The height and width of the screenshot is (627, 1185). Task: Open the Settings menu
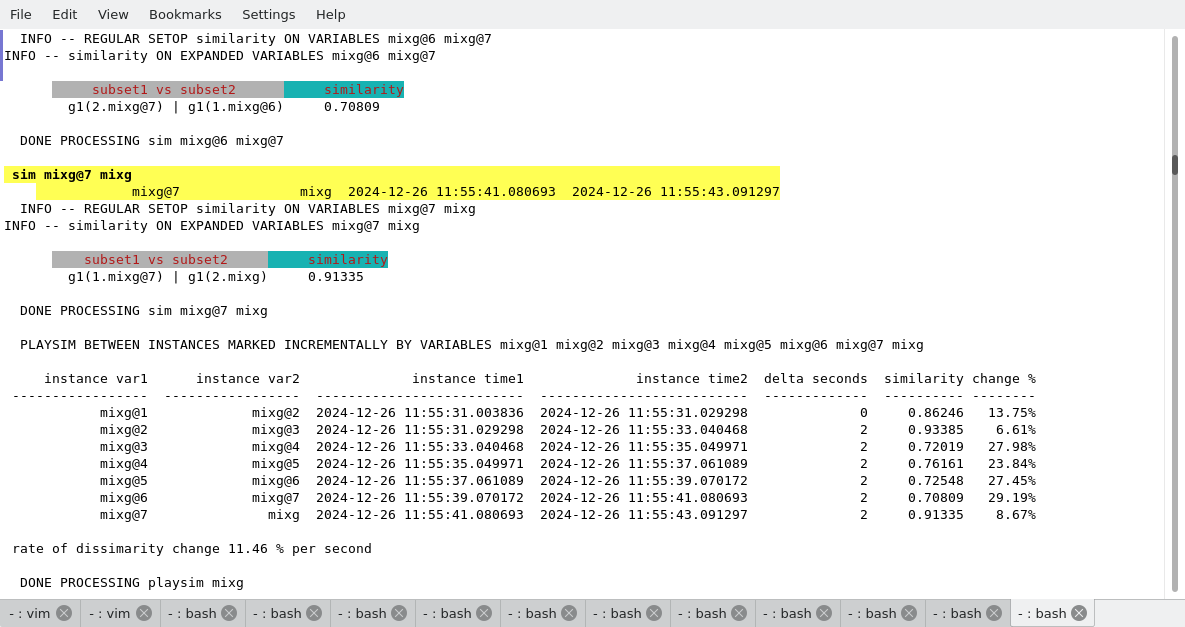(268, 14)
